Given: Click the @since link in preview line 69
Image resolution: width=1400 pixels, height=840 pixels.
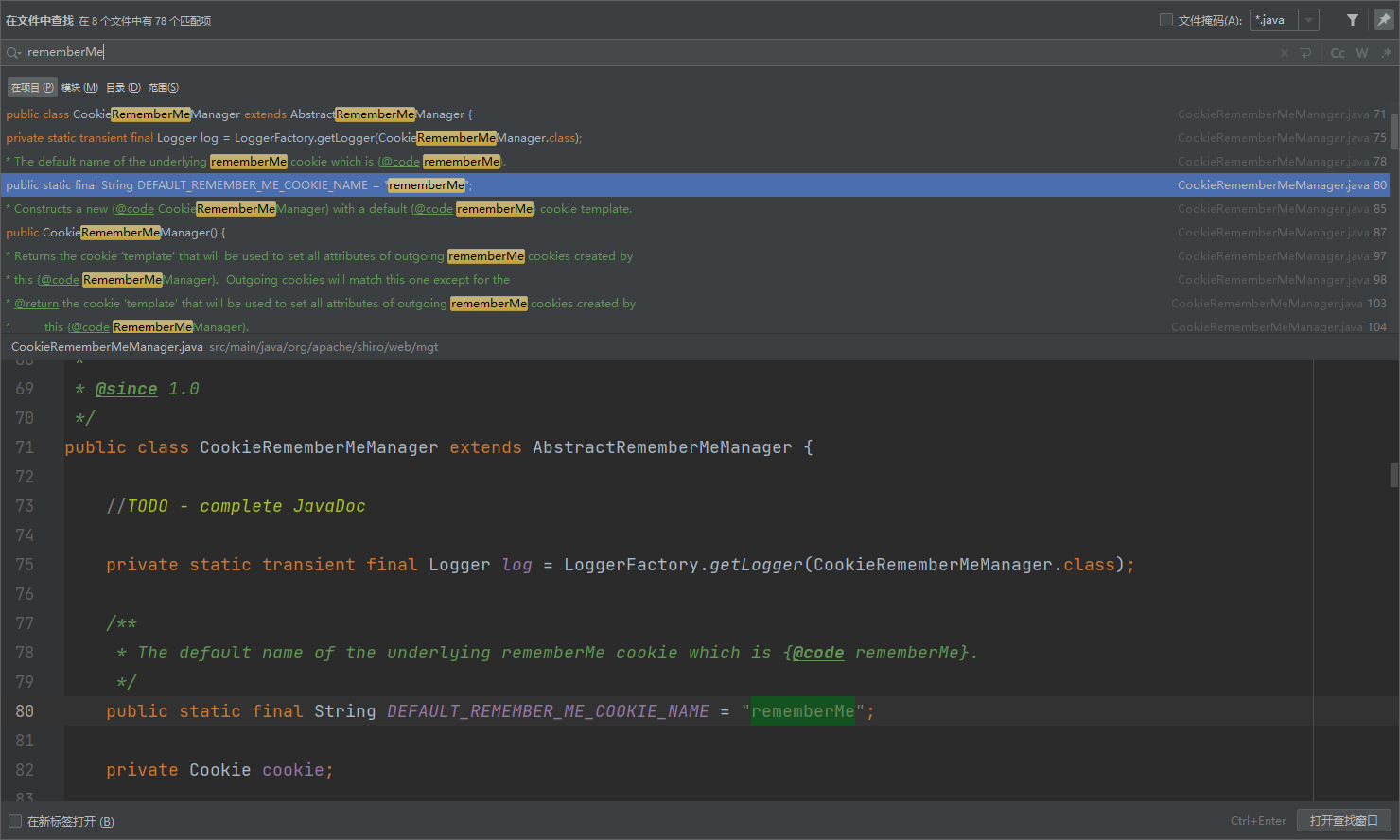Looking at the screenshot, I should click(x=126, y=389).
